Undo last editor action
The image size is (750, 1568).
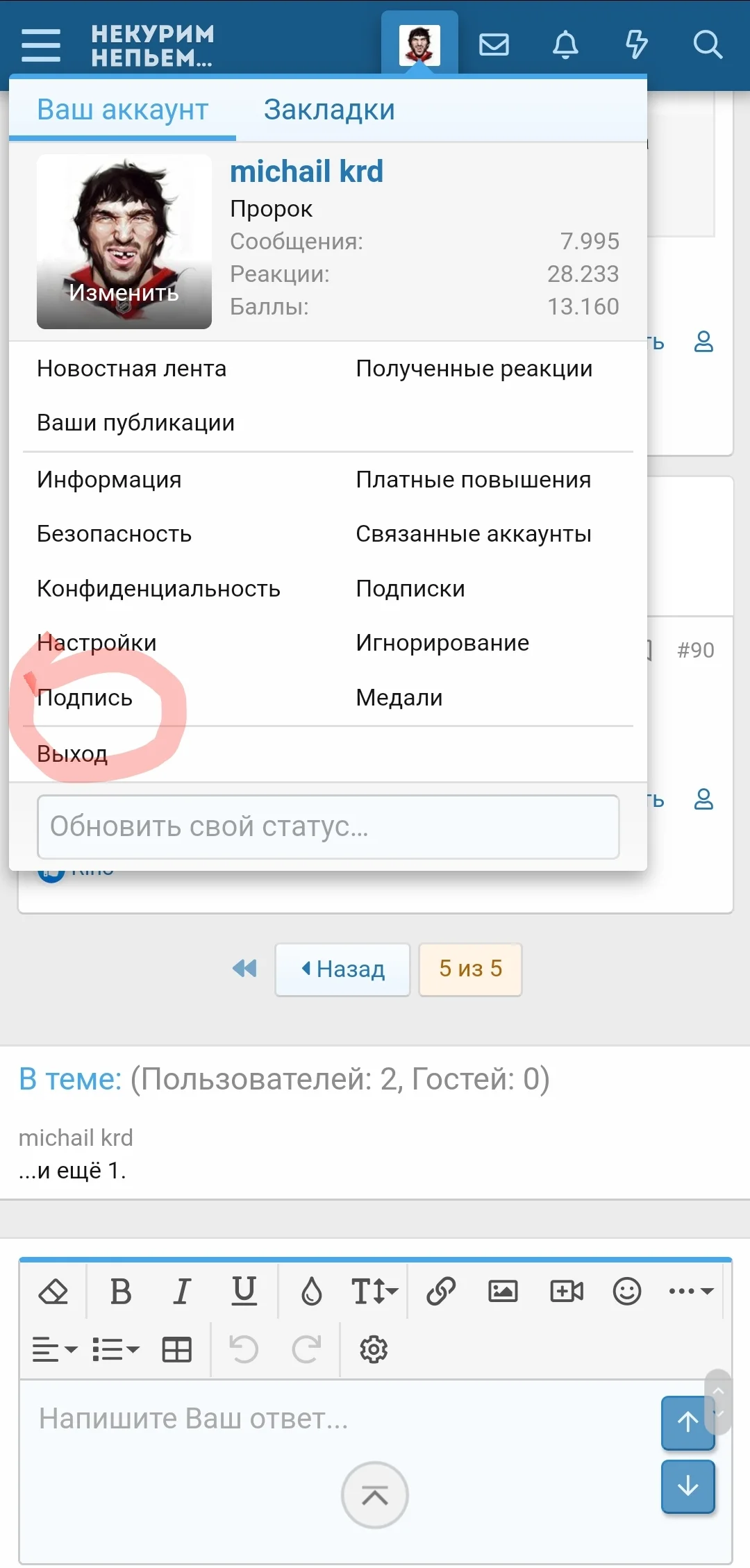pyautogui.click(x=242, y=1349)
